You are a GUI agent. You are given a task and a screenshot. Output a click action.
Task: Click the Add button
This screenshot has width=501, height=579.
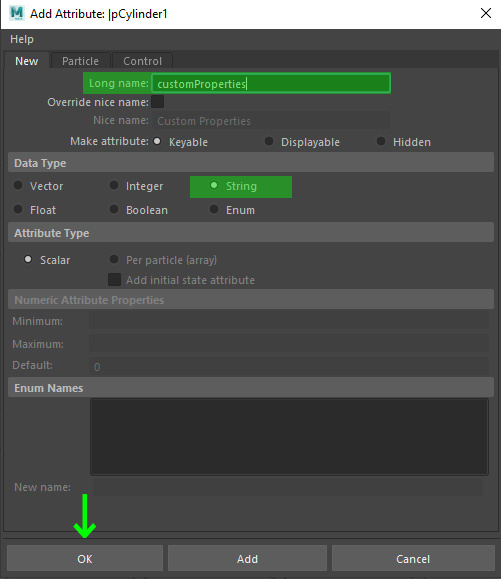[x=247, y=559]
